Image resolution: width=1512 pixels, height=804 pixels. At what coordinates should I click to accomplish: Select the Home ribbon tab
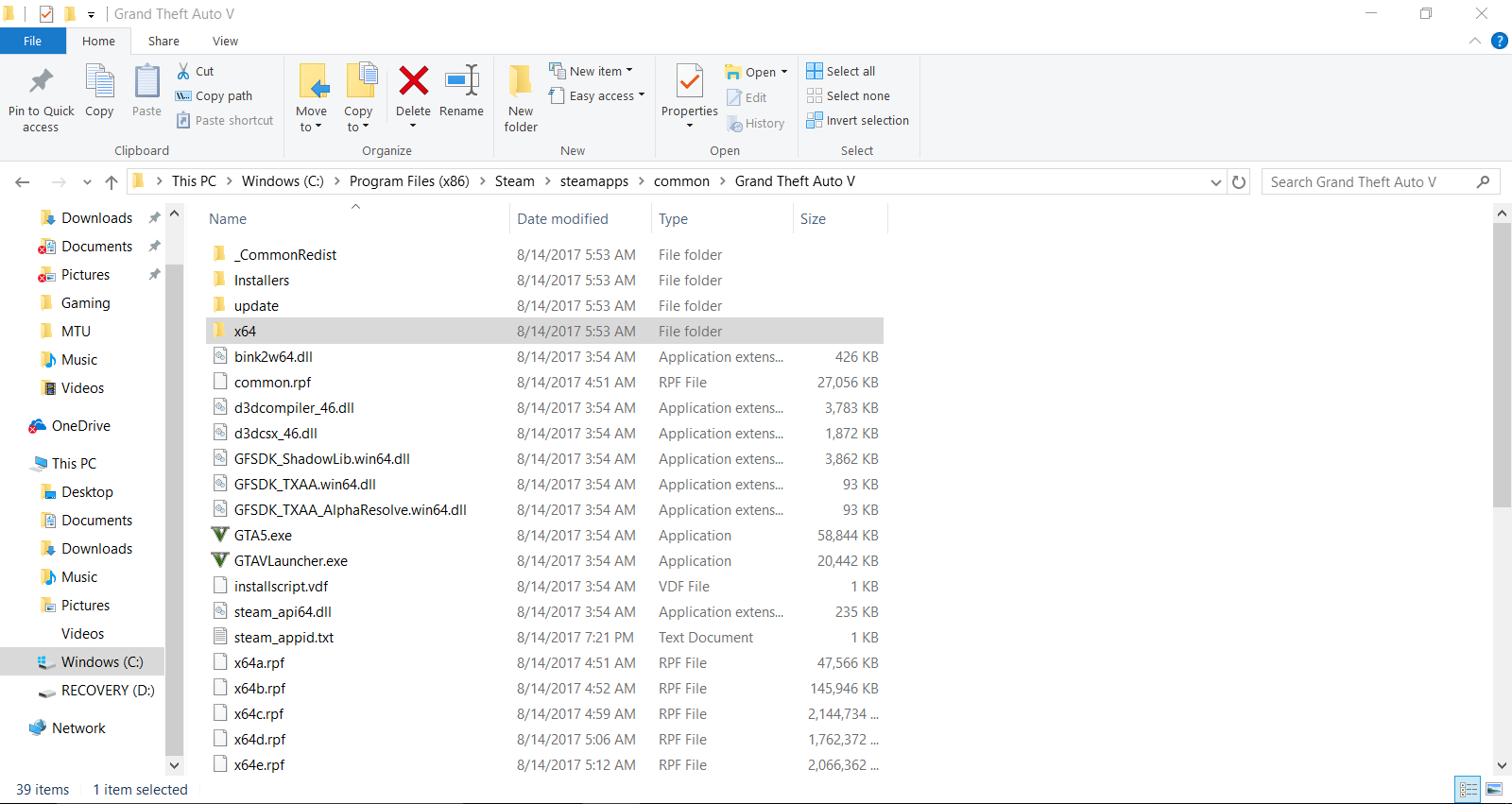[x=98, y=41]
